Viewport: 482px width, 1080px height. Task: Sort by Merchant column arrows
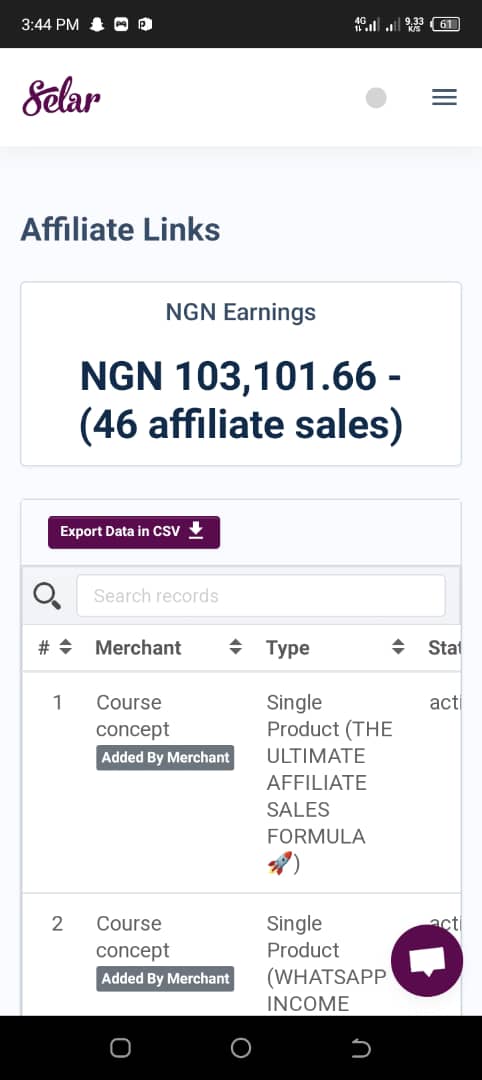point(235,647)
